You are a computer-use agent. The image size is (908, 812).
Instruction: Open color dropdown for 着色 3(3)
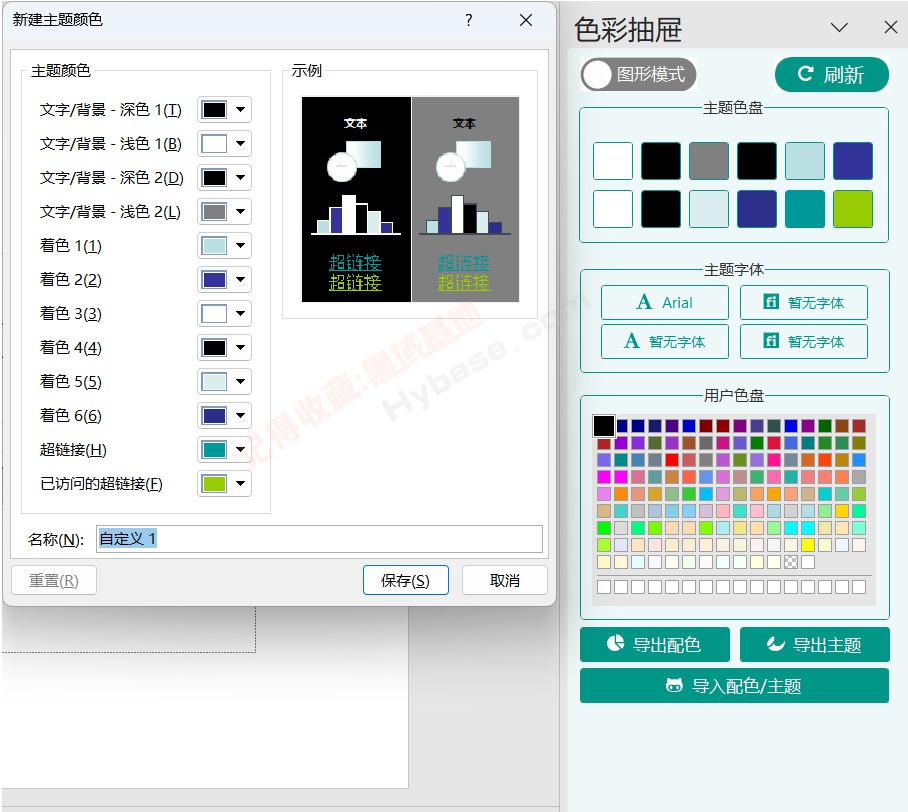[x=225, y=314]
